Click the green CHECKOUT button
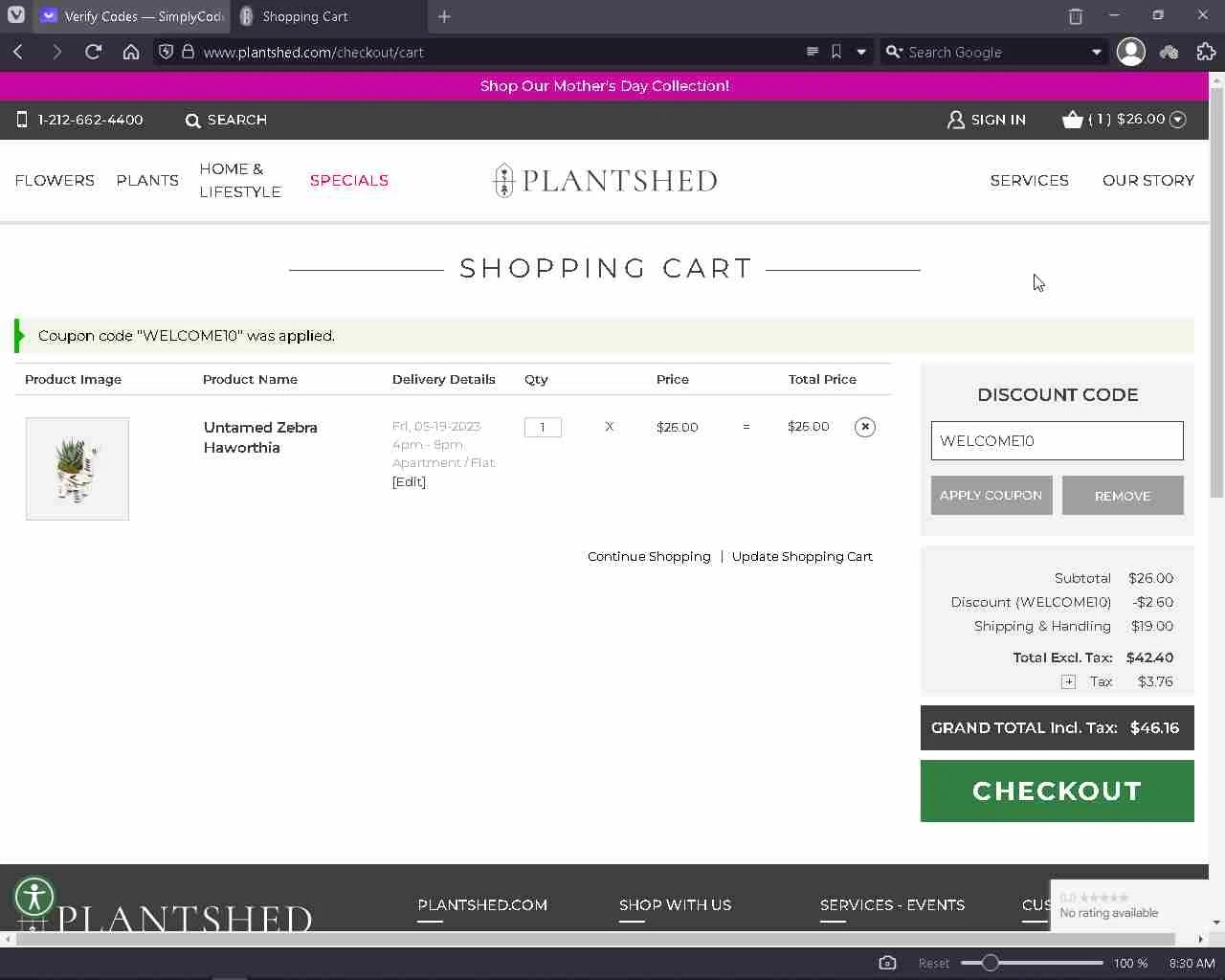 1058,791
